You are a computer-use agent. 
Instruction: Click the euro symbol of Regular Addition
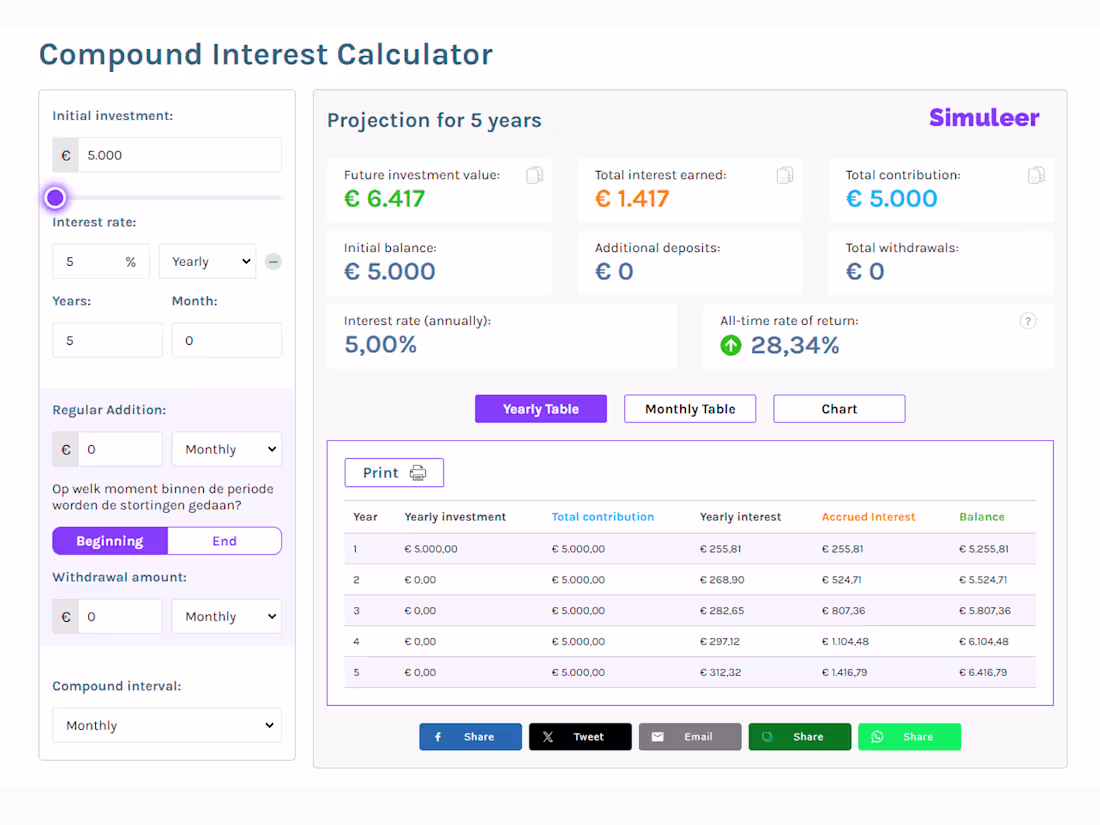click(x=66, y=449)
